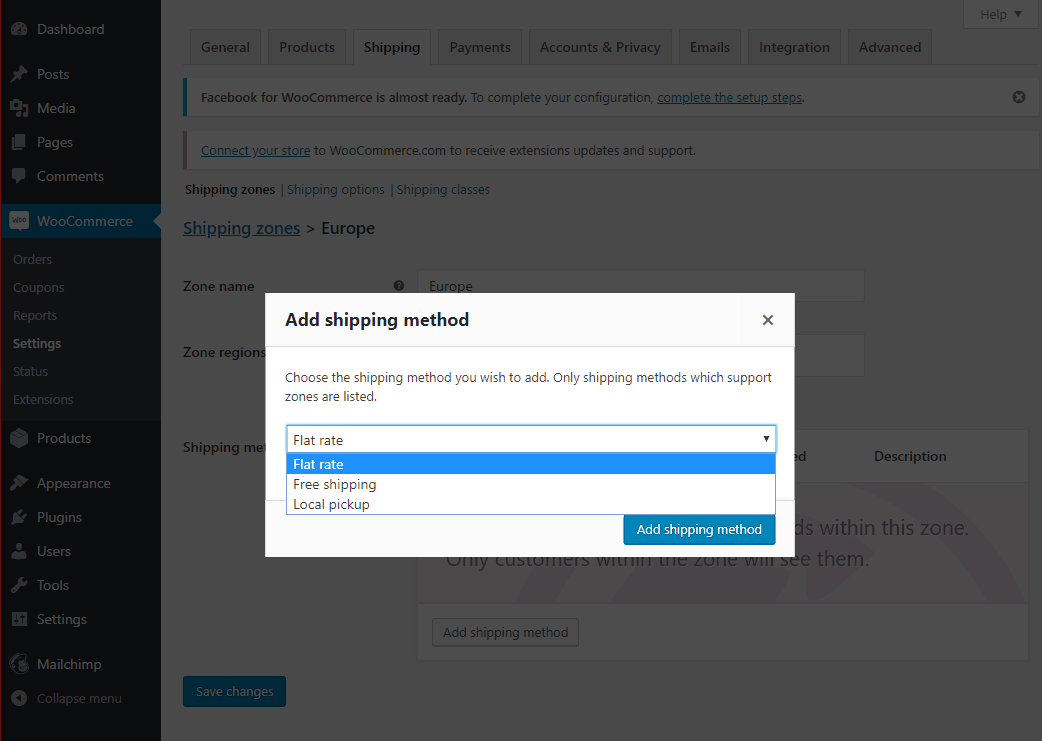Follow the complete the setup steps link
The image size is (1042, 741).
pos(730,97)
